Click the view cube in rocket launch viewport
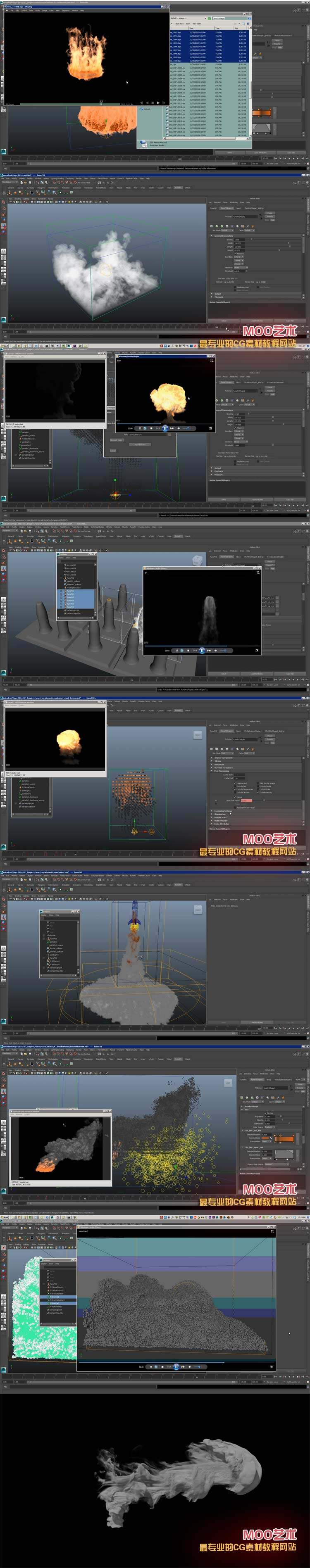Image resolution: width=310 pixels, height=1568 pixels. tap(197, 910)
